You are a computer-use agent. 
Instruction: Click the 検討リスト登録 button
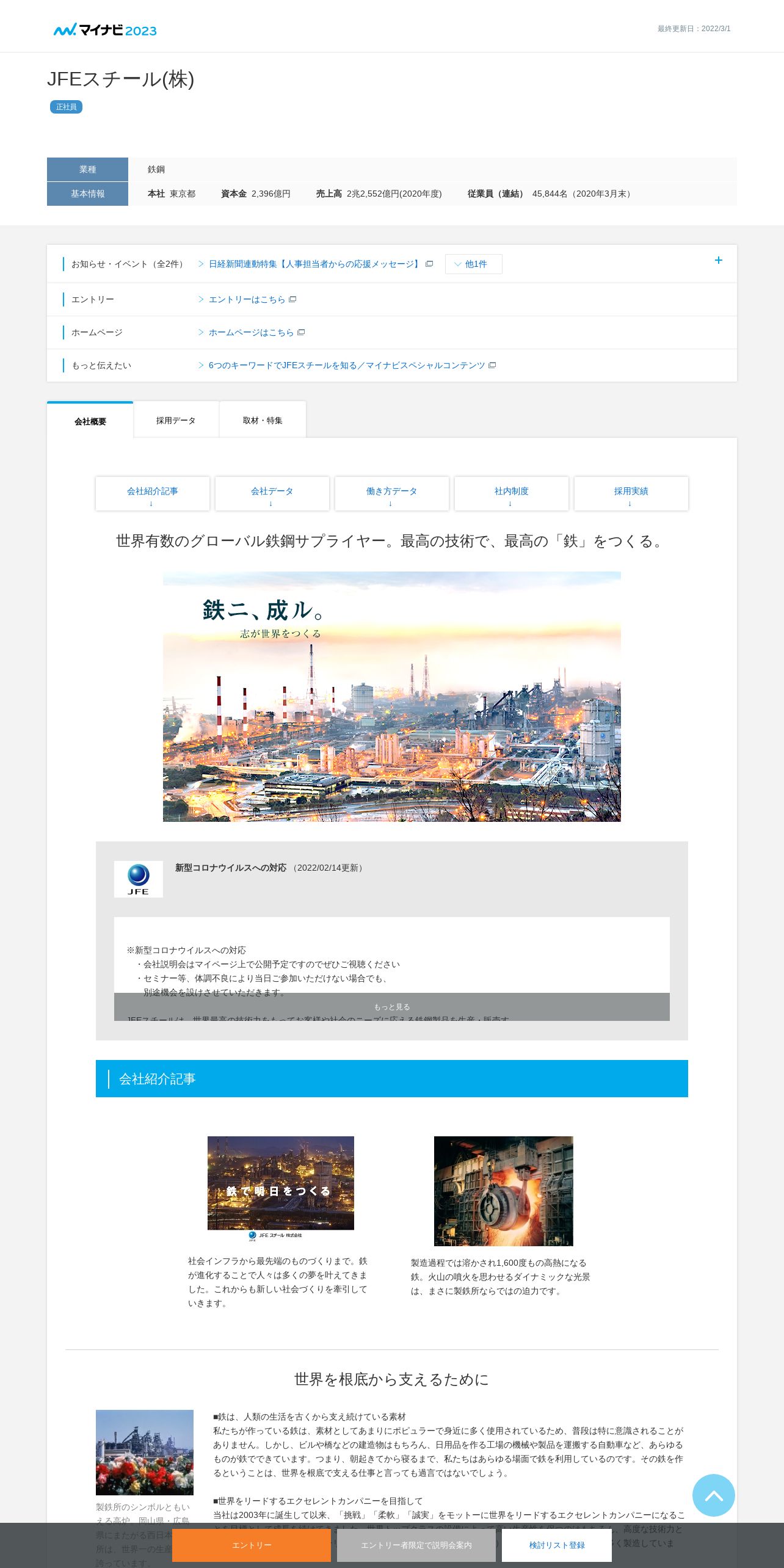pyautogui.click(x=557, y=1545)
